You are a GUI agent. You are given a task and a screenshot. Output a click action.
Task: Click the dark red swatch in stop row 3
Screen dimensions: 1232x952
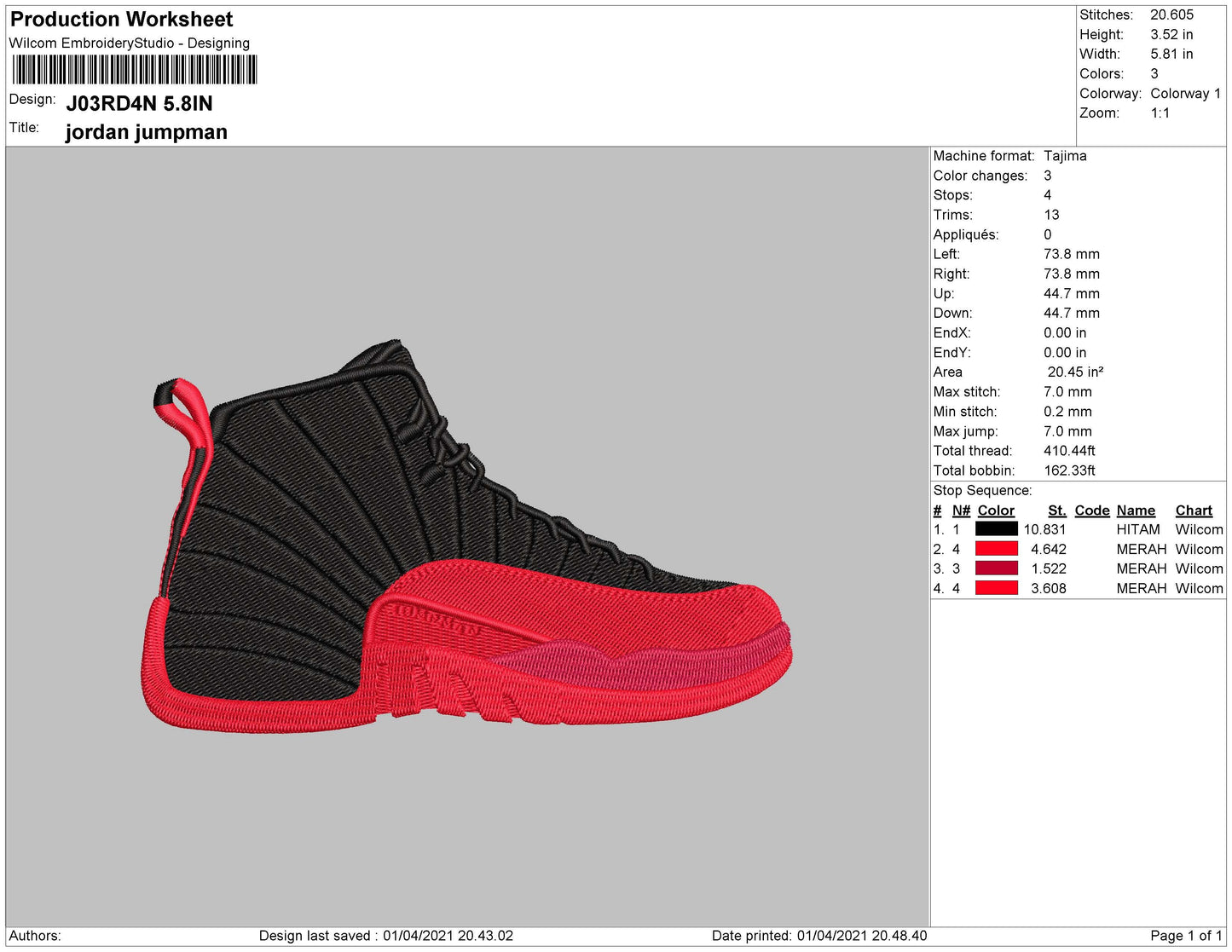[x=996, y=568]
